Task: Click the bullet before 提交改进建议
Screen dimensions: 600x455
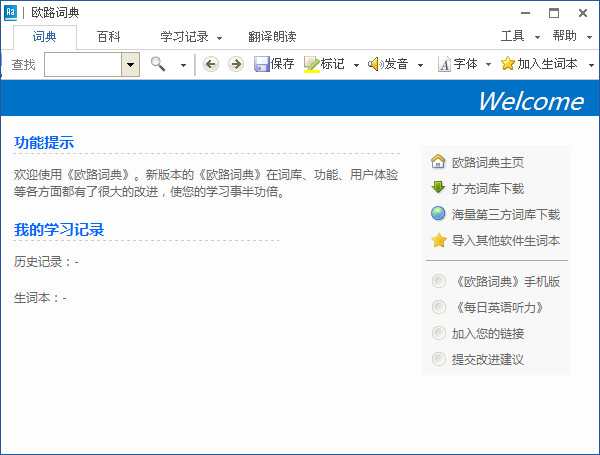Action: pyautogui.click(x=439, y=359)
